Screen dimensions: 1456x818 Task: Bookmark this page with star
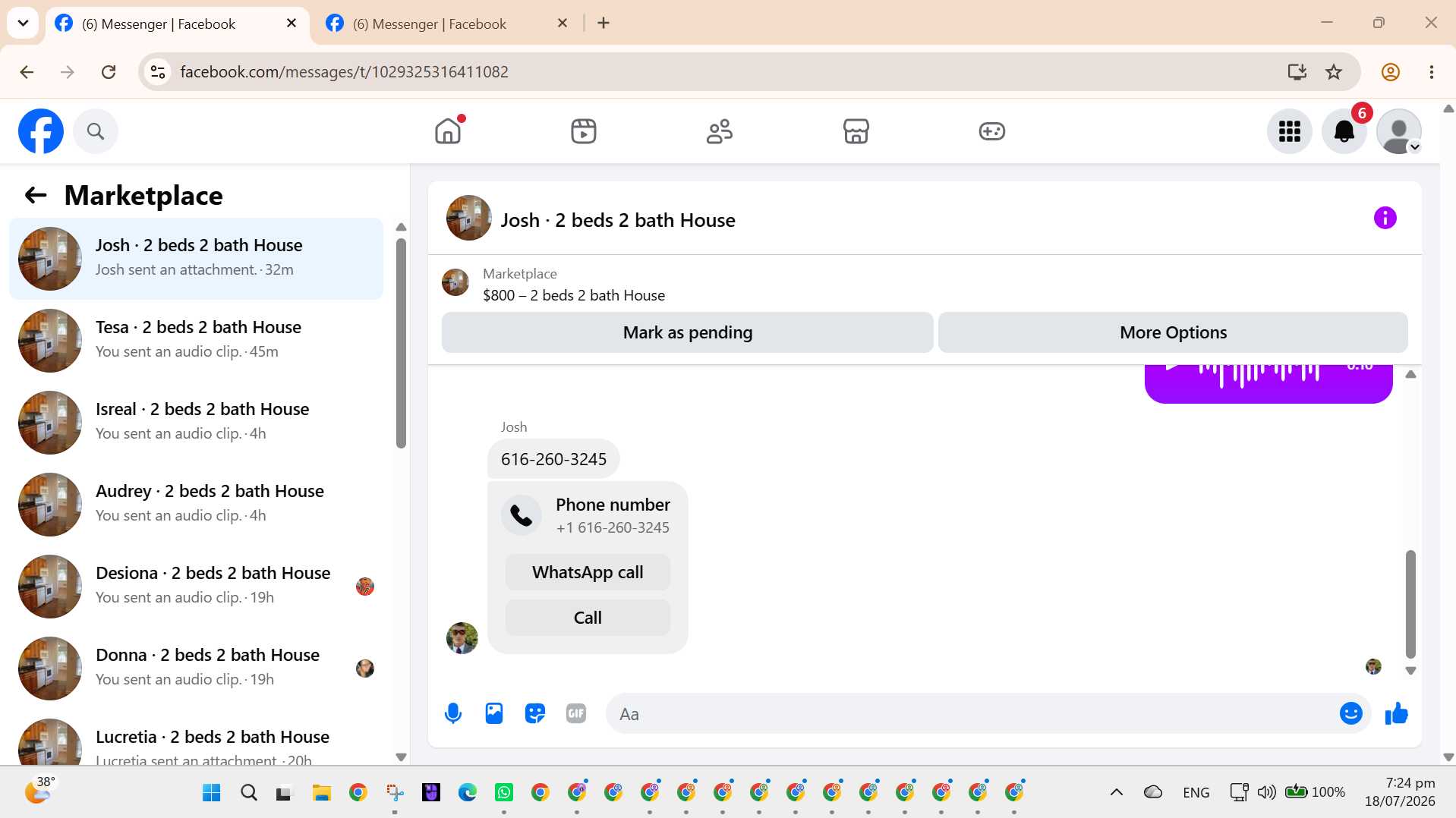[1334, 72]
